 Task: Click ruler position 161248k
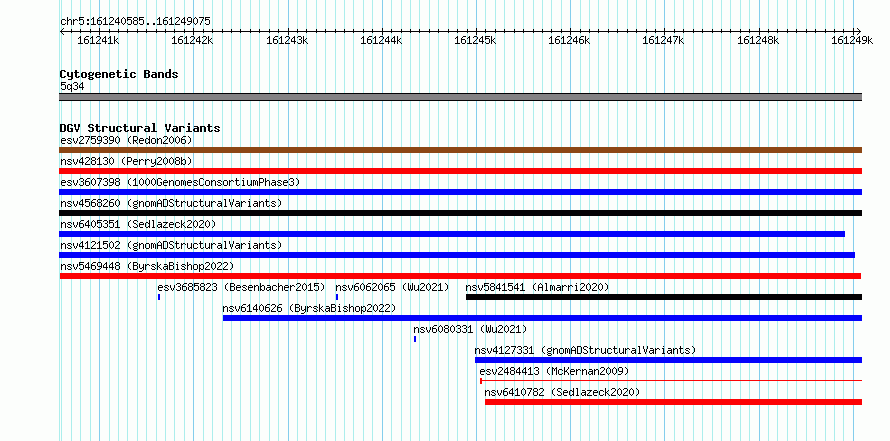758,40
